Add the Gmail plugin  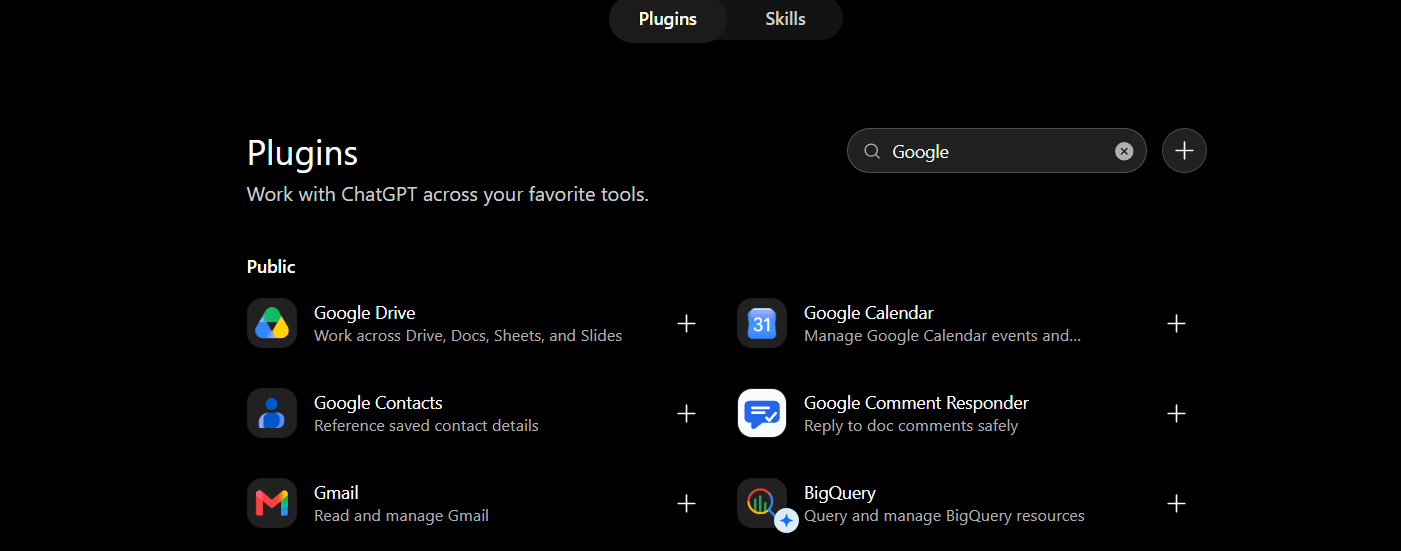(x=686, y=503)
